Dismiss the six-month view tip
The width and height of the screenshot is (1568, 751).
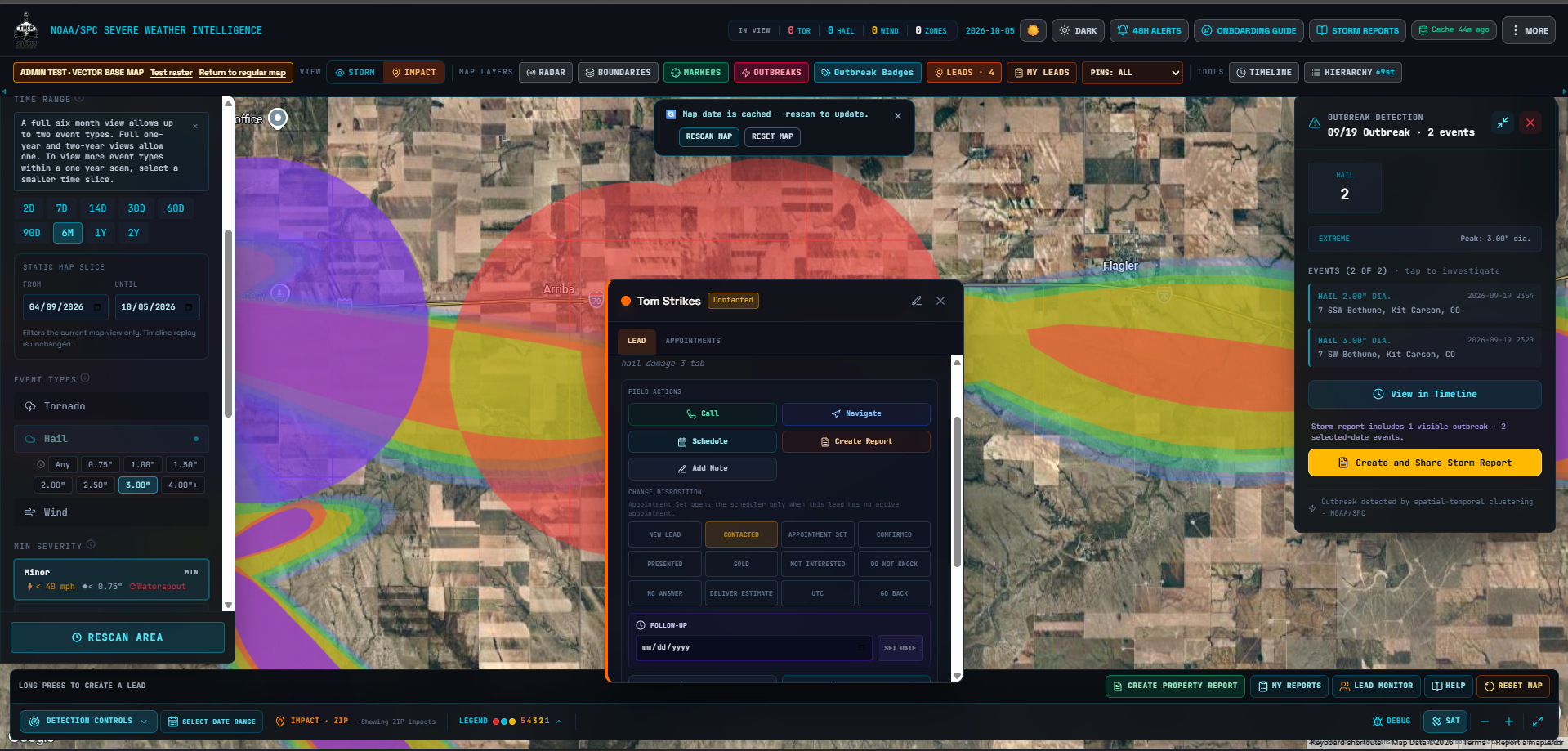point(195,126)
